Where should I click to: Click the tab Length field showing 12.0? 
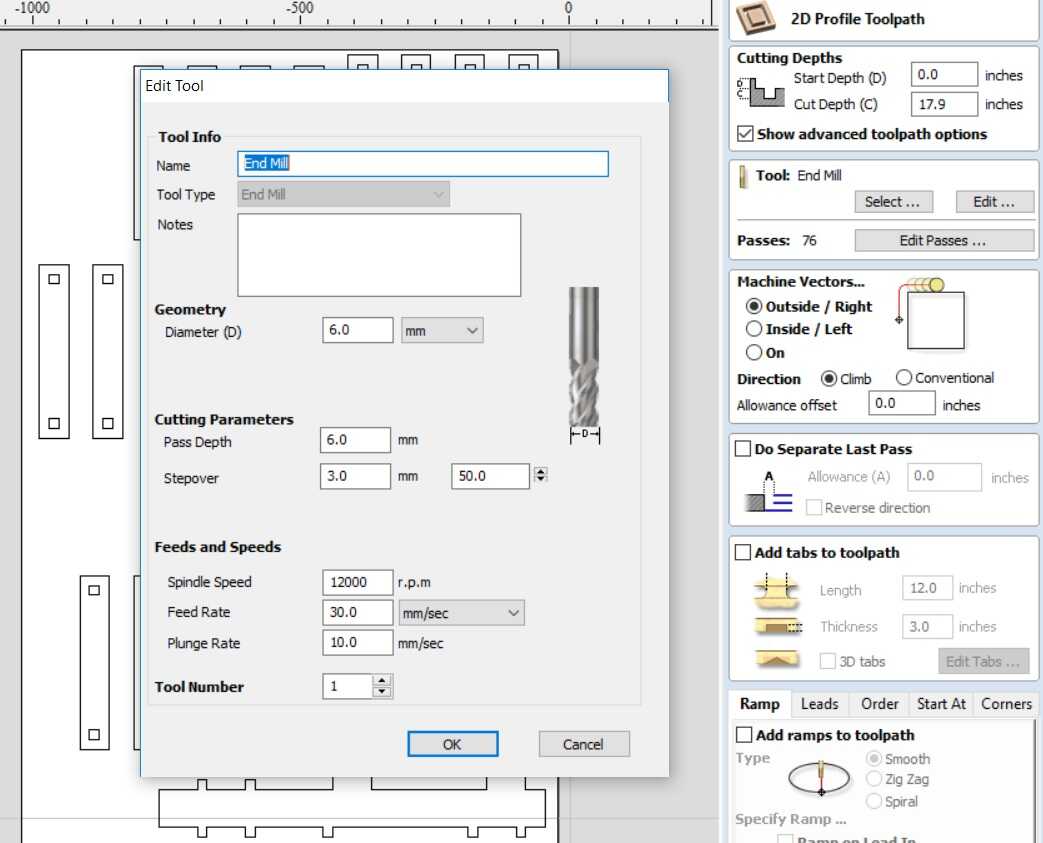(x=927, y=588)
